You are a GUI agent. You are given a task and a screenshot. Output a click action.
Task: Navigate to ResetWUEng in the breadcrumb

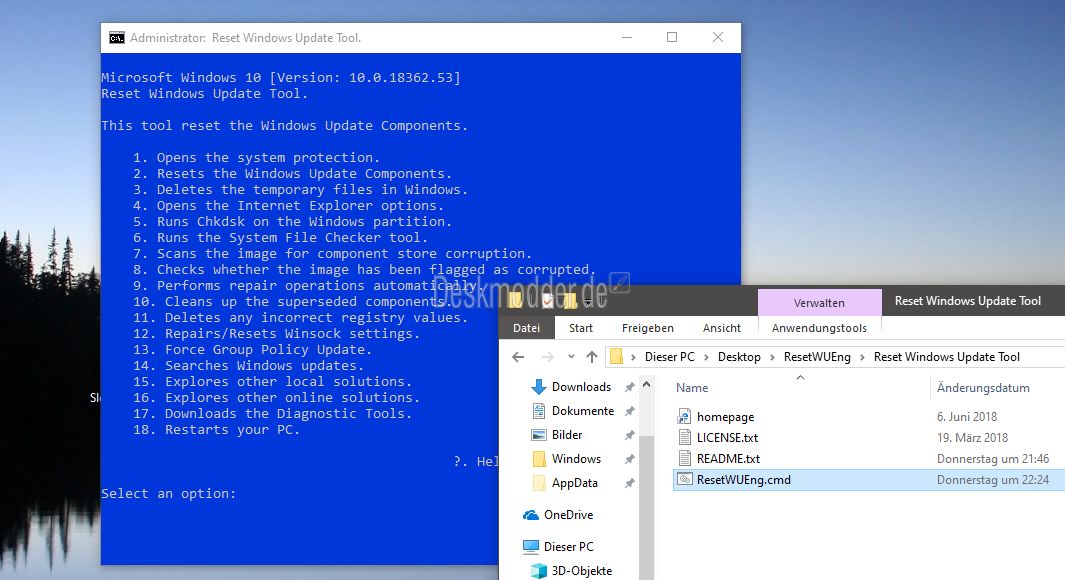coord(817,357)
